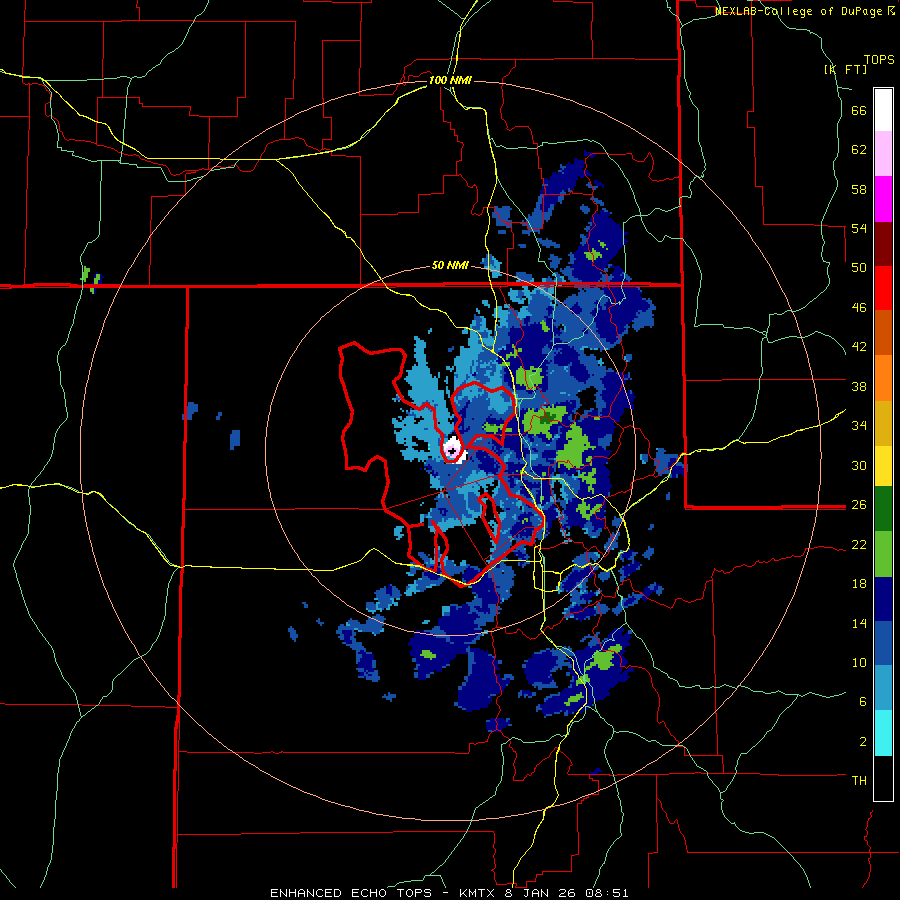Click the cyan legend swatch
Viewport: 900px width, 900px height.
[x=883, y=732]
